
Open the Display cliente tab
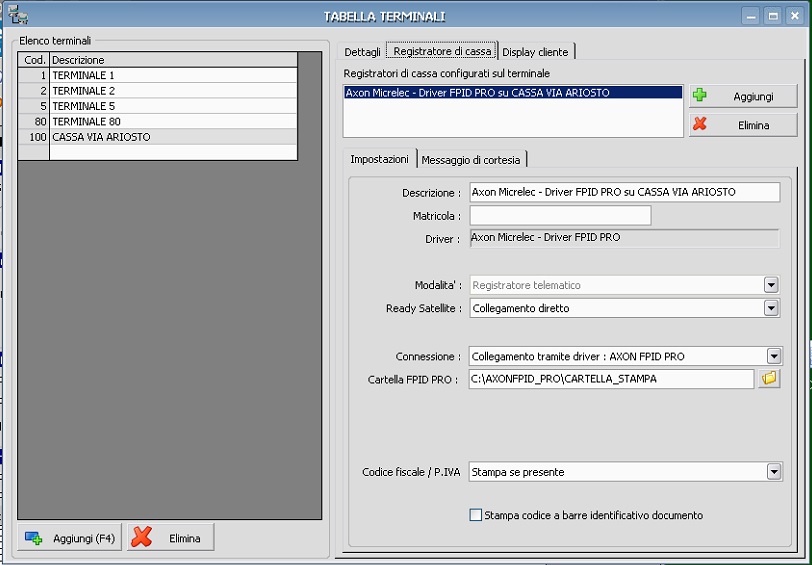point(535,52)
